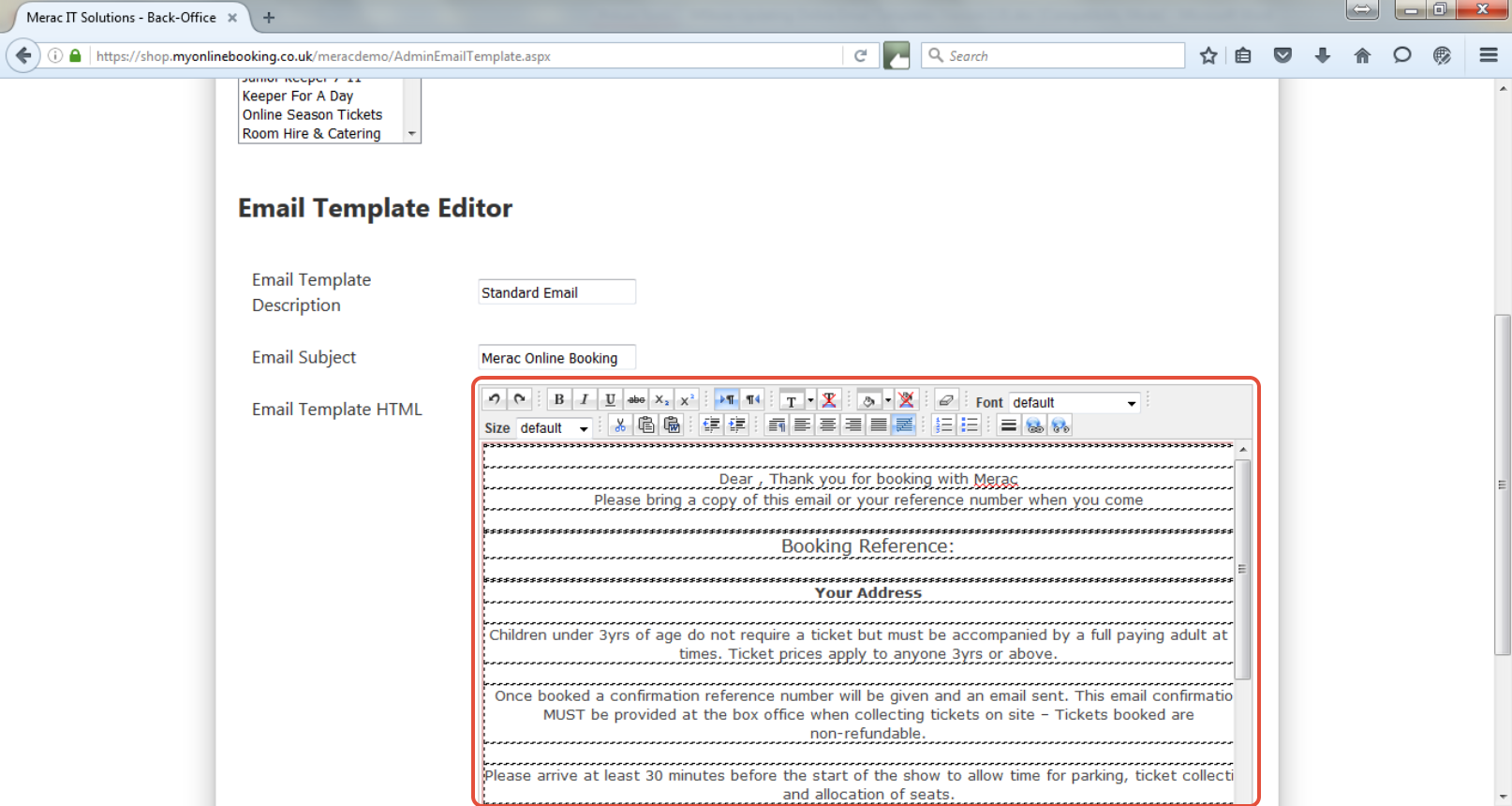Viewport: 1512px width, 806px height.
Task: Open the Firefox hamburger menu
Action: click(1489, 56)
